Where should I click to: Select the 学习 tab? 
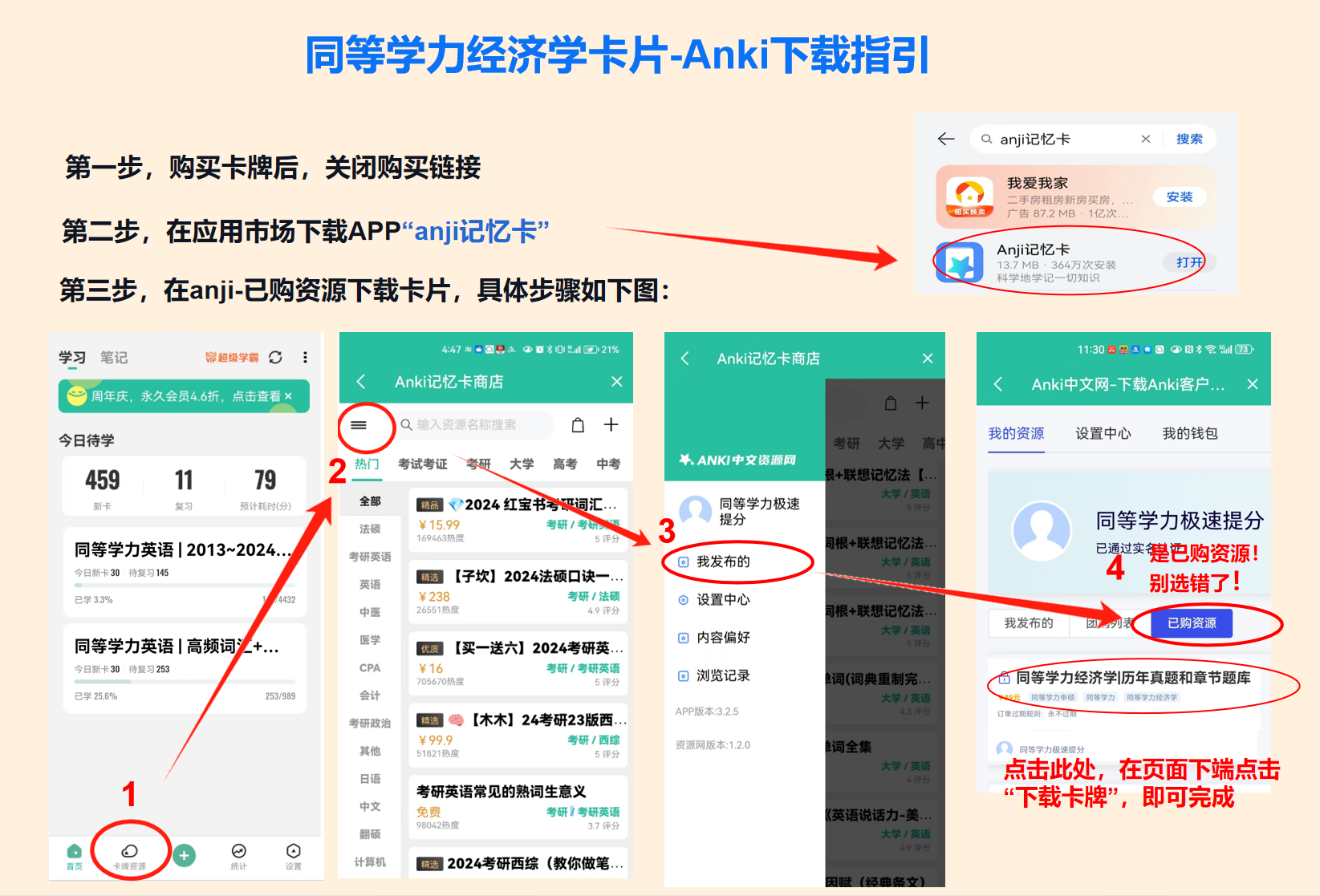[72, 357]
